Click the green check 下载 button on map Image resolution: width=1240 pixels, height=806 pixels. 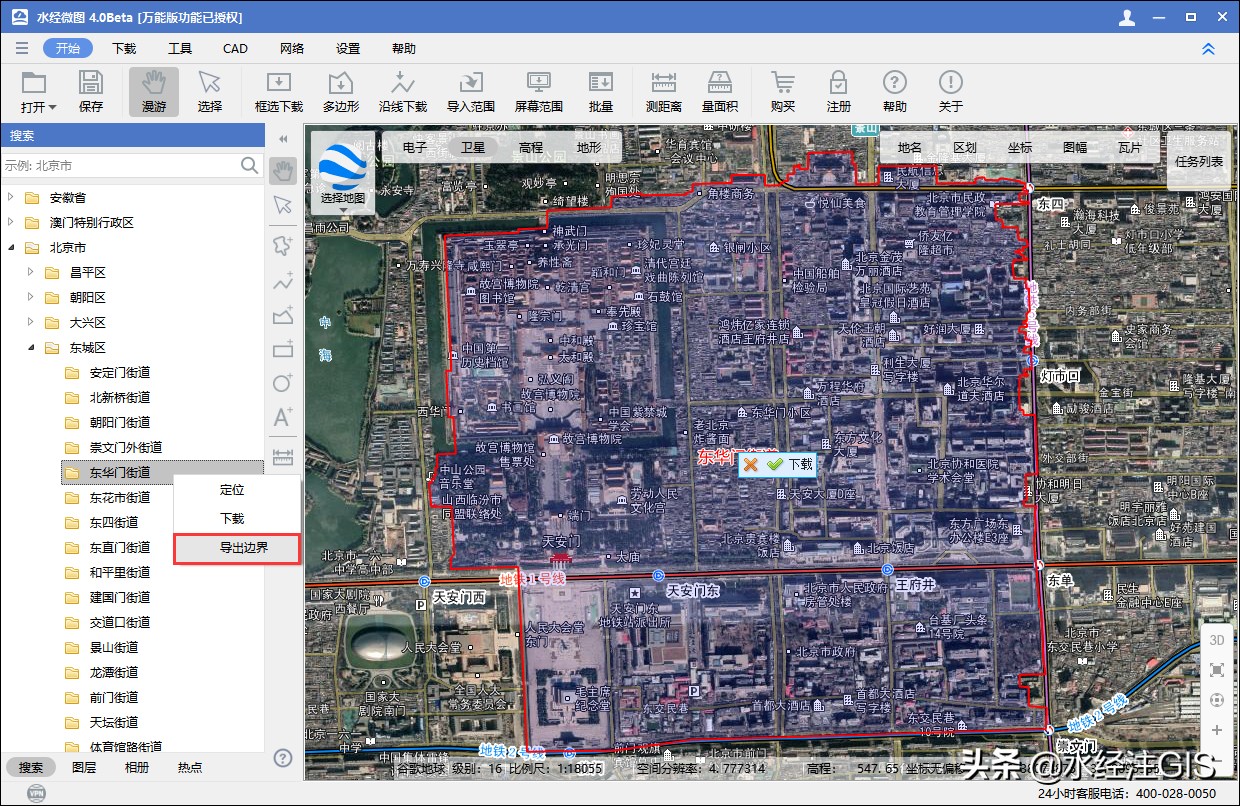click(x=789, y=464)
